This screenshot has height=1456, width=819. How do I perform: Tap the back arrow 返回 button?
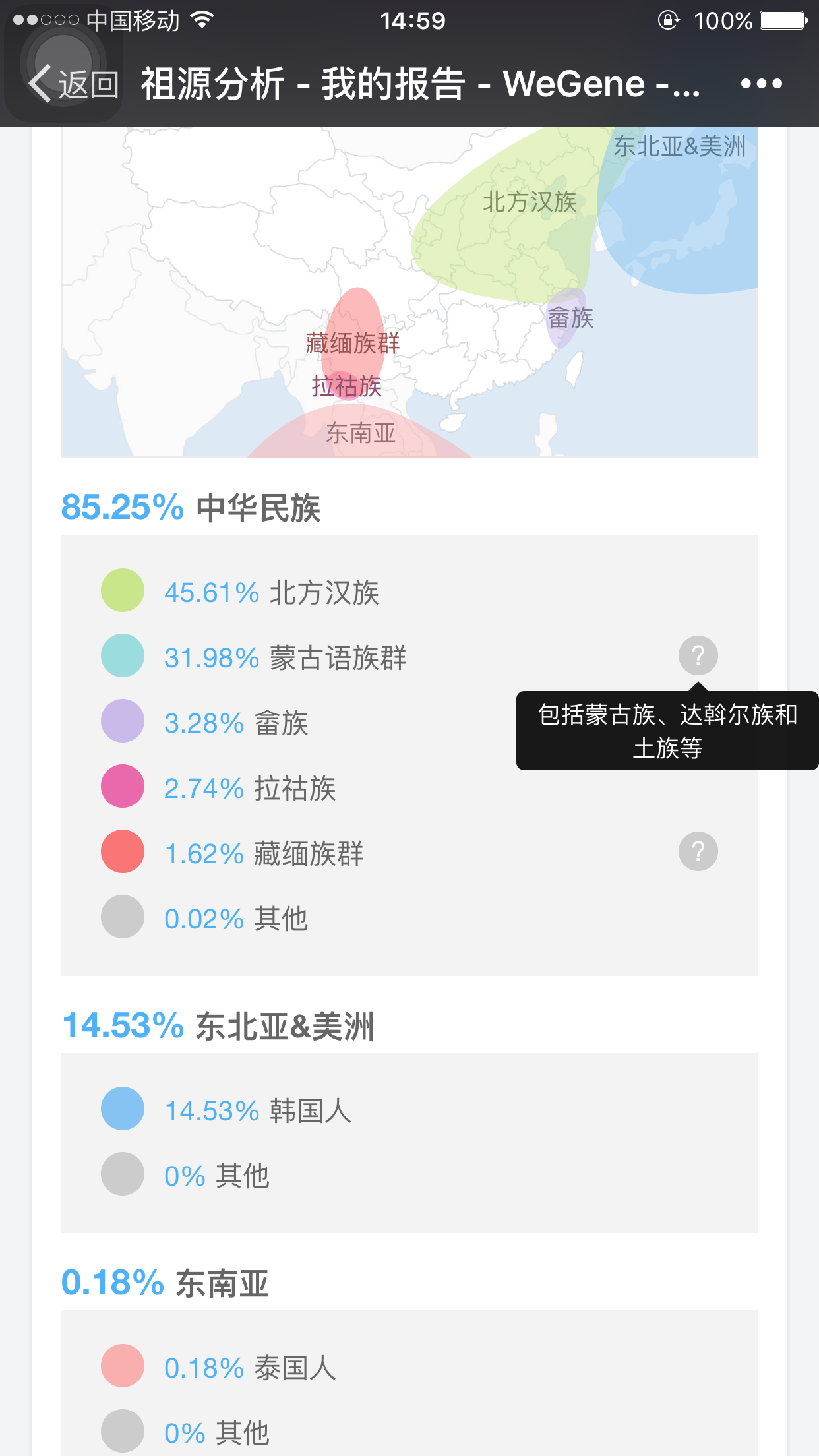tap(73, 84)
